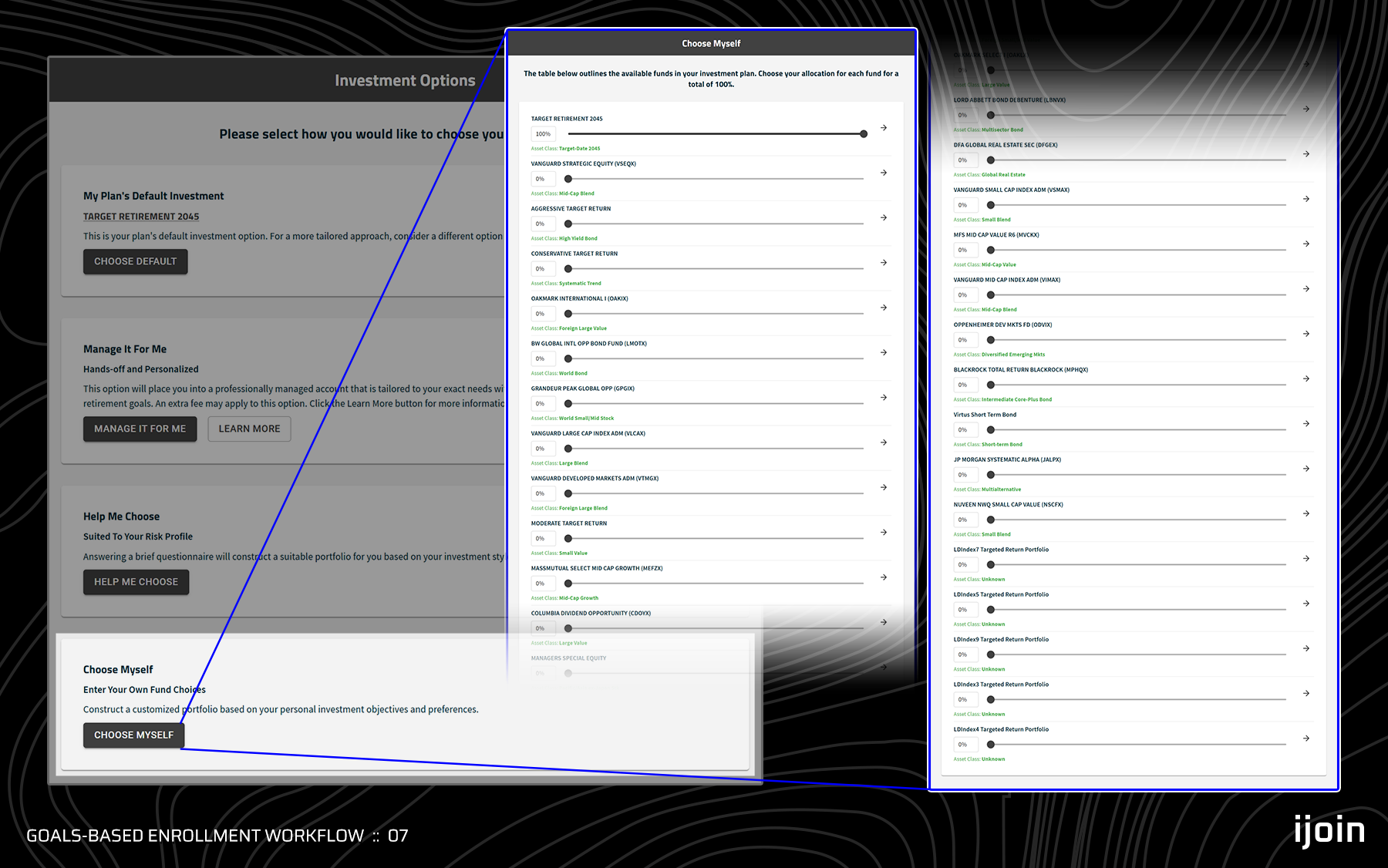Click the Oppenheimer Dev Mkts percentage field
Image resolution: width=1388 pixels, height=868 pixels.
(x=966, y=340)
